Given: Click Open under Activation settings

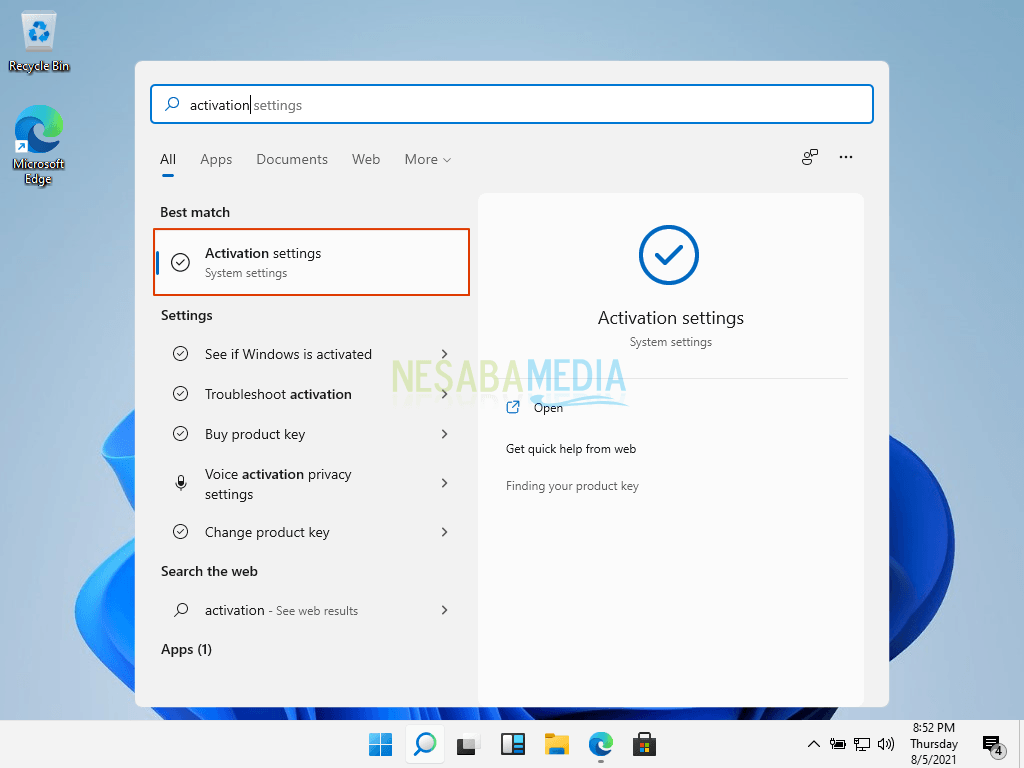Looking at the screenshot, I should tap(548, 407).
